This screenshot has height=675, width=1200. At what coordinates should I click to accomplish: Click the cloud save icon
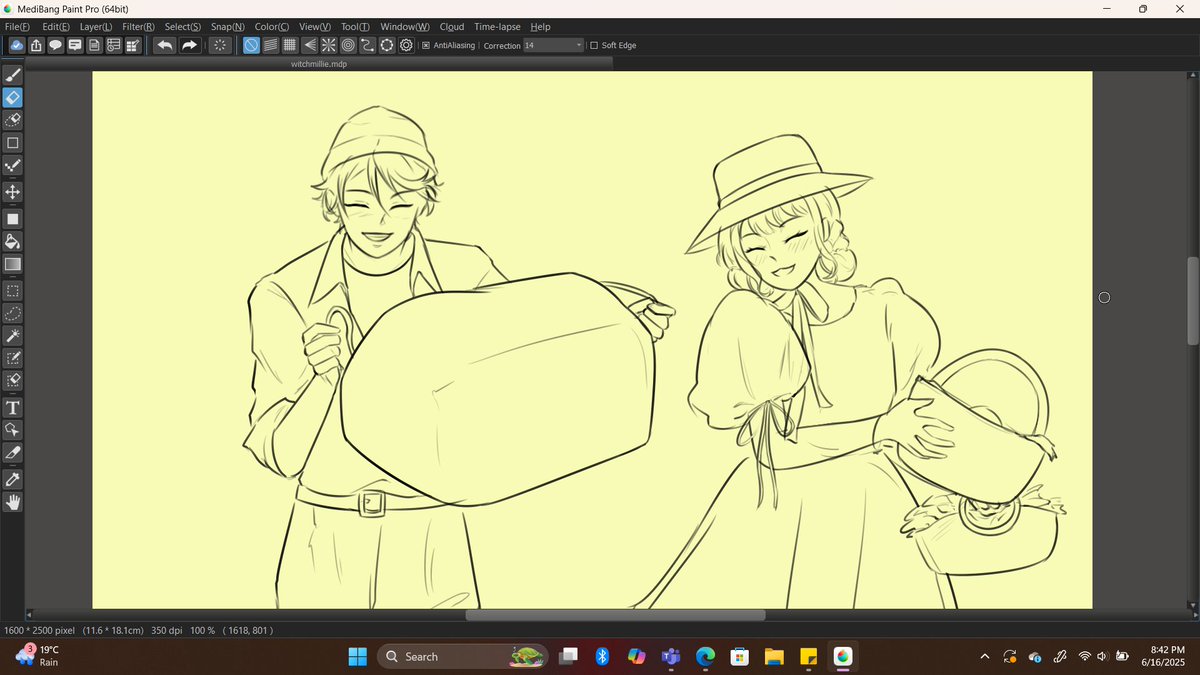(x=17, y=45)
